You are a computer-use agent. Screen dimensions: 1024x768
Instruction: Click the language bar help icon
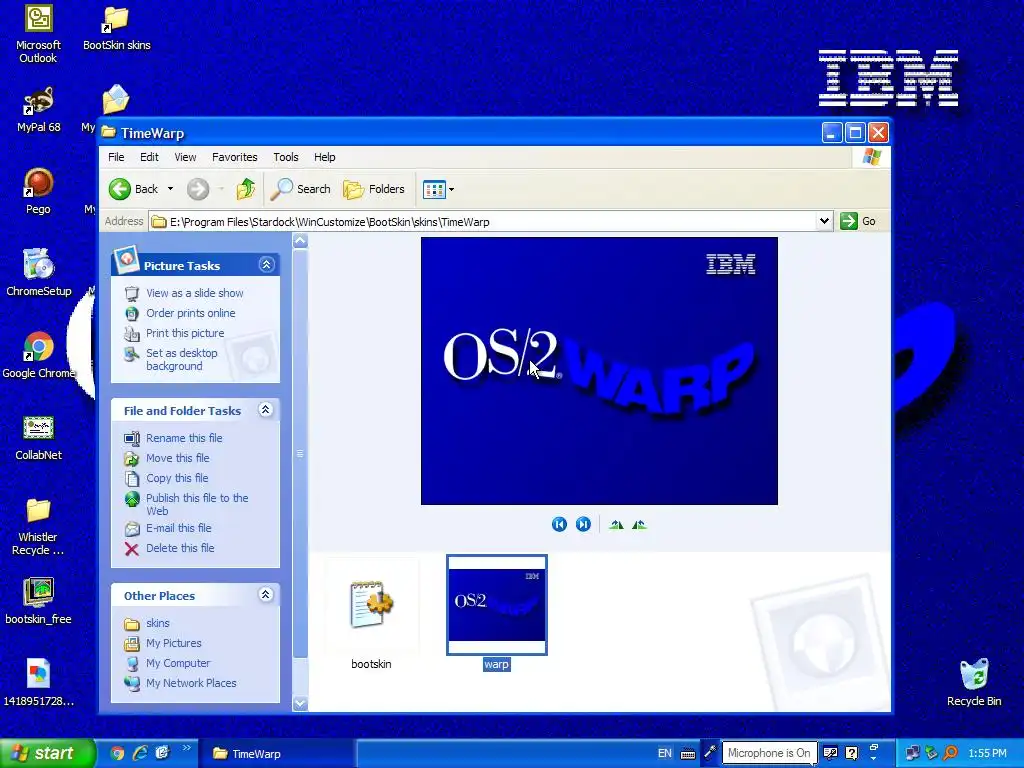tap(852, 753)
